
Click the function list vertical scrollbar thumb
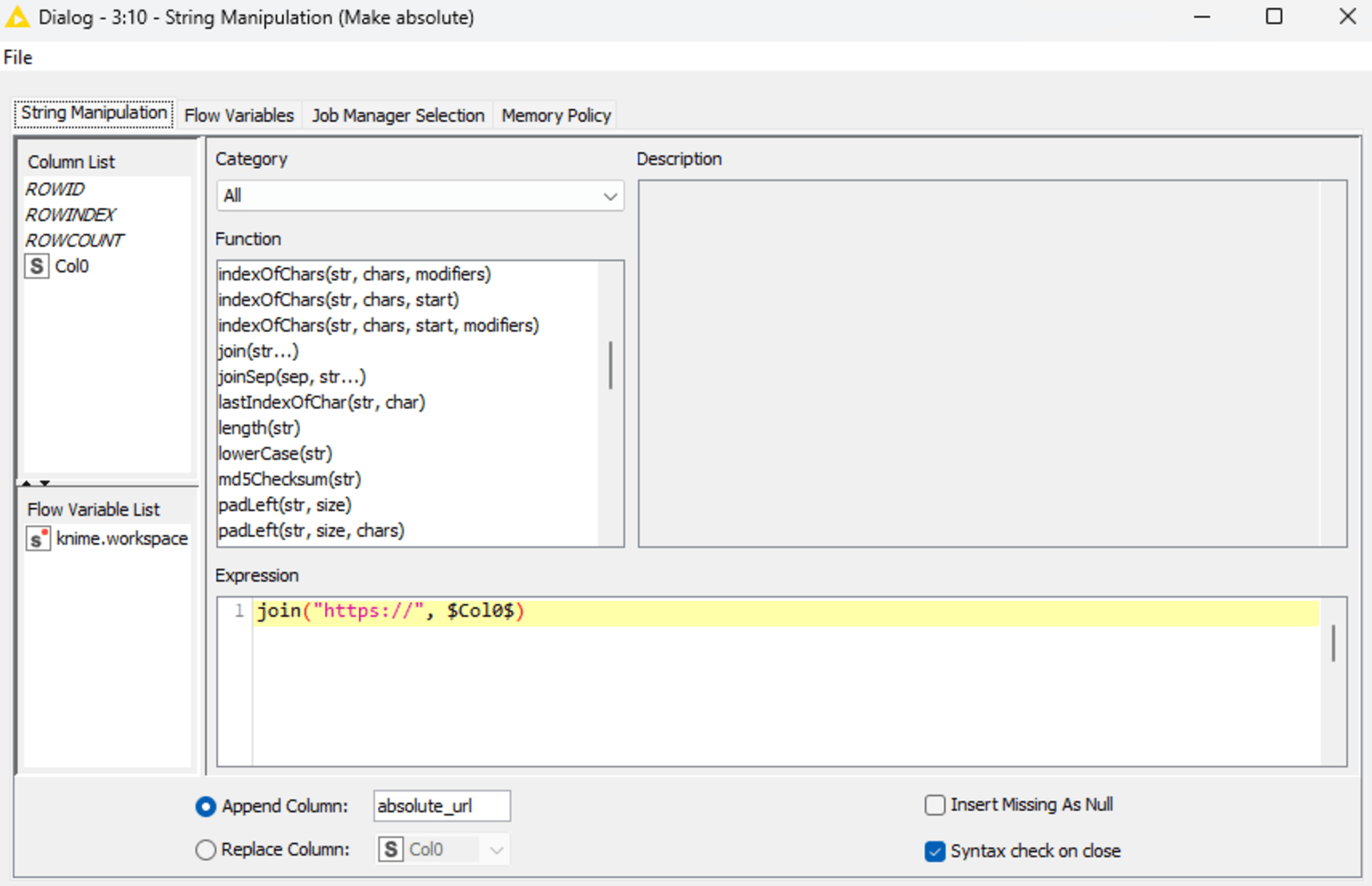pos(611,365)
